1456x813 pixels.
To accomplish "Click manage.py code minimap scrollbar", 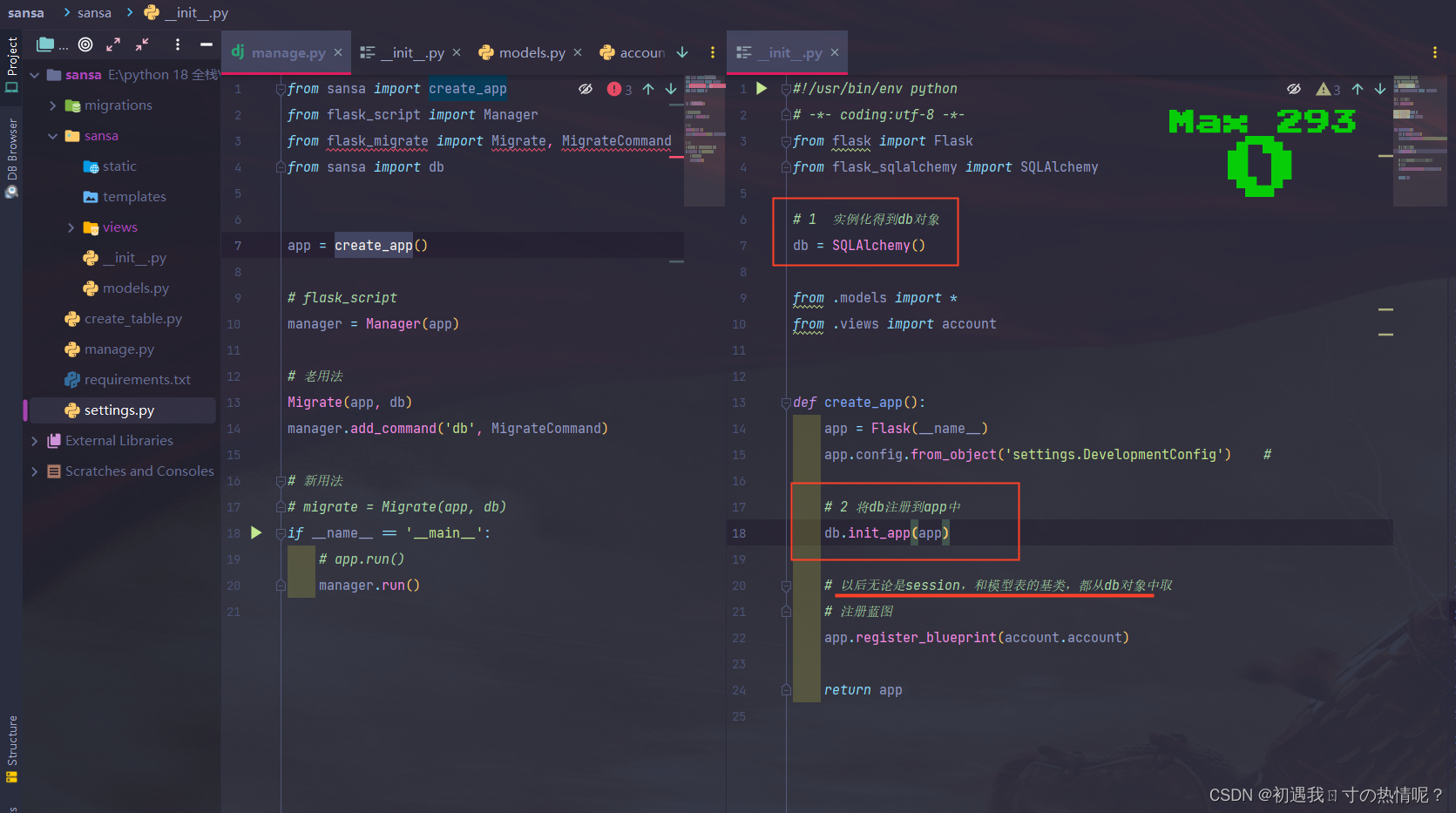I will click(x=704, y=140).
